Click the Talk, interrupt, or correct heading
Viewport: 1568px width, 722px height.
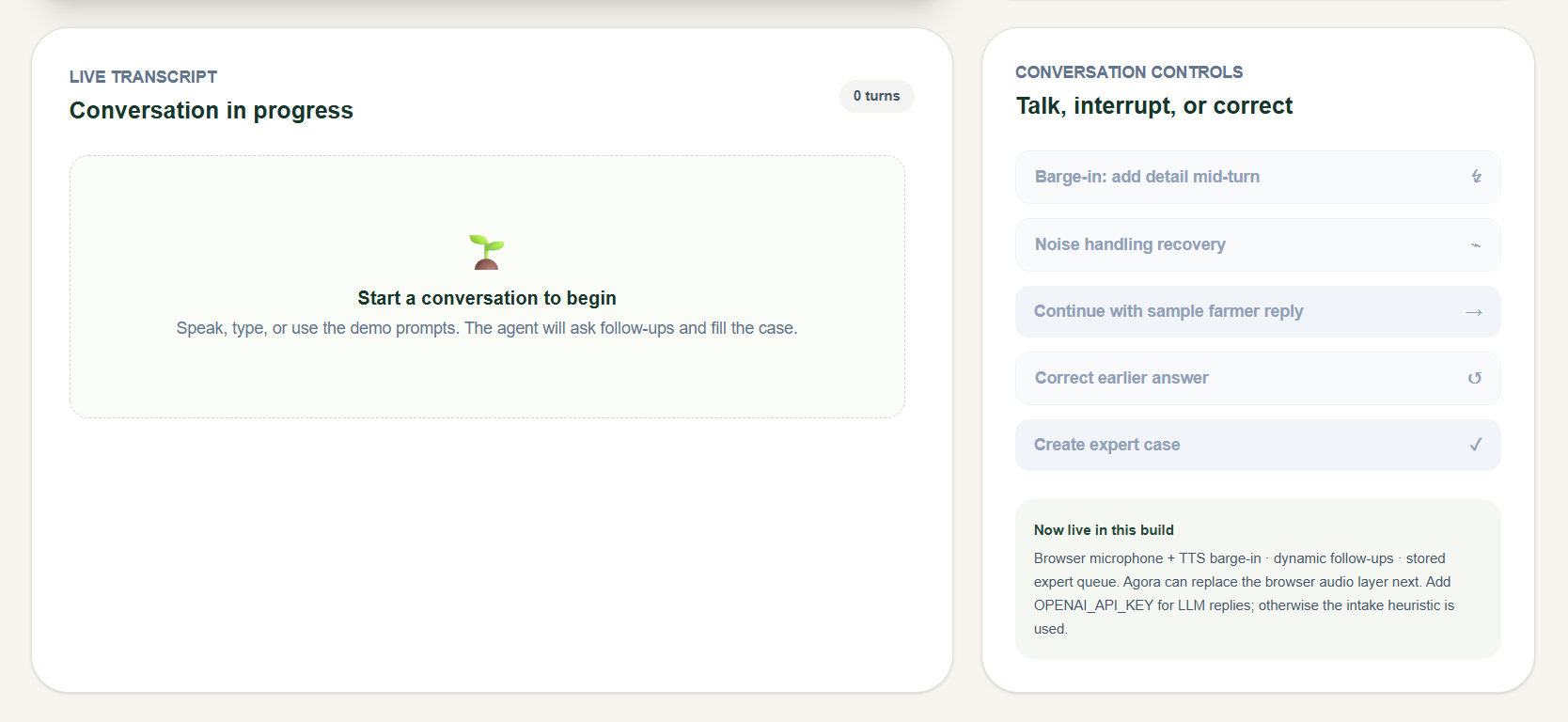pos(1154,106)
